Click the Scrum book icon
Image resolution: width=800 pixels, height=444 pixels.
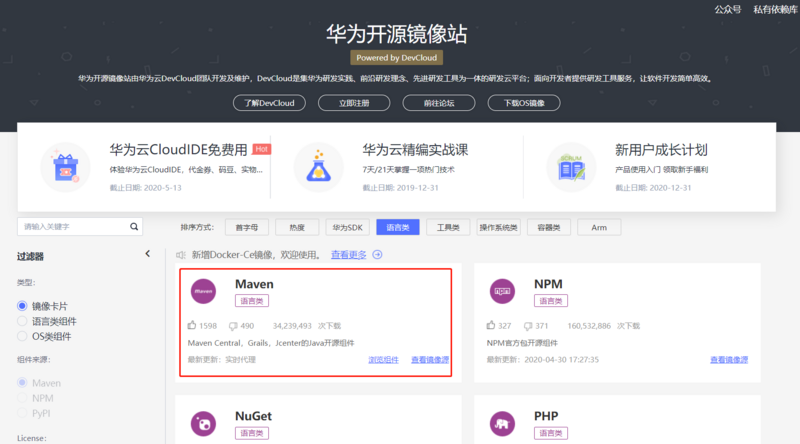pos(571,167)
